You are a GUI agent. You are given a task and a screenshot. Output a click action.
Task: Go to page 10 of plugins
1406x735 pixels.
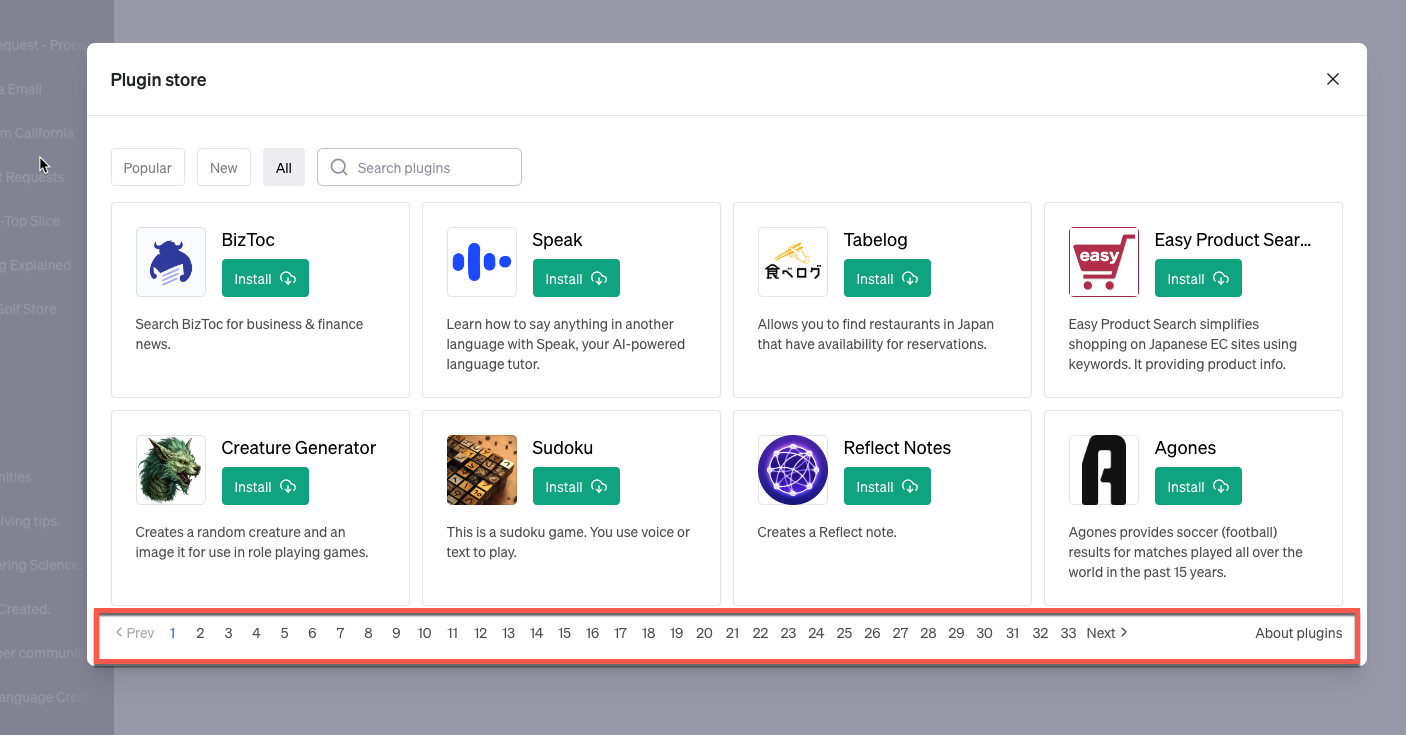pyautogui.click(x=424, y=633)
